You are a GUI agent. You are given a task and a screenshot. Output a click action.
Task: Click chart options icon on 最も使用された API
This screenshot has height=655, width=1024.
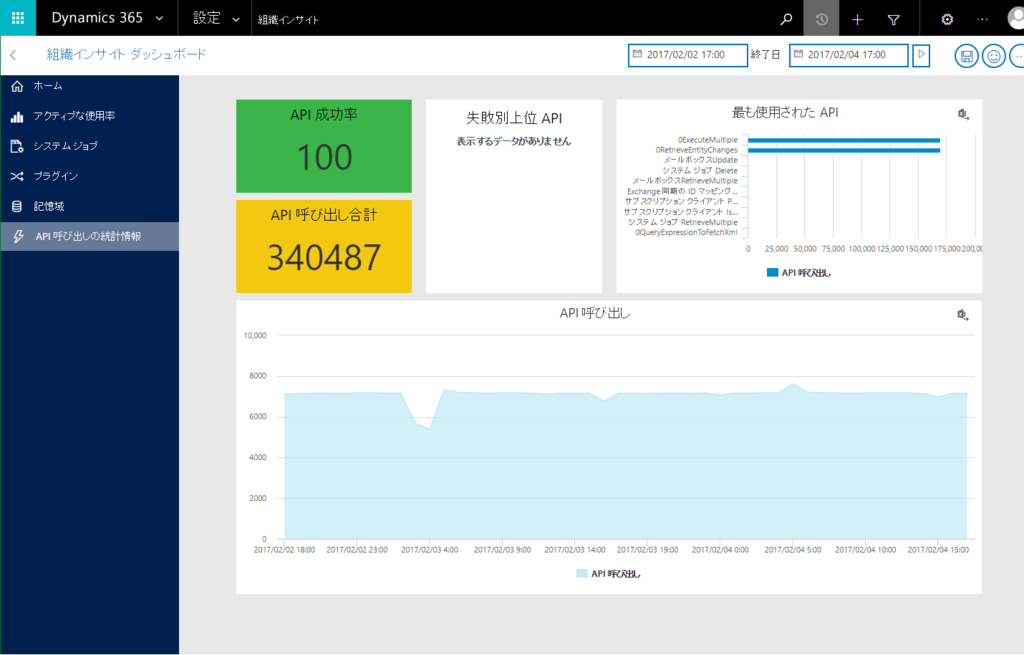[963, 114]
